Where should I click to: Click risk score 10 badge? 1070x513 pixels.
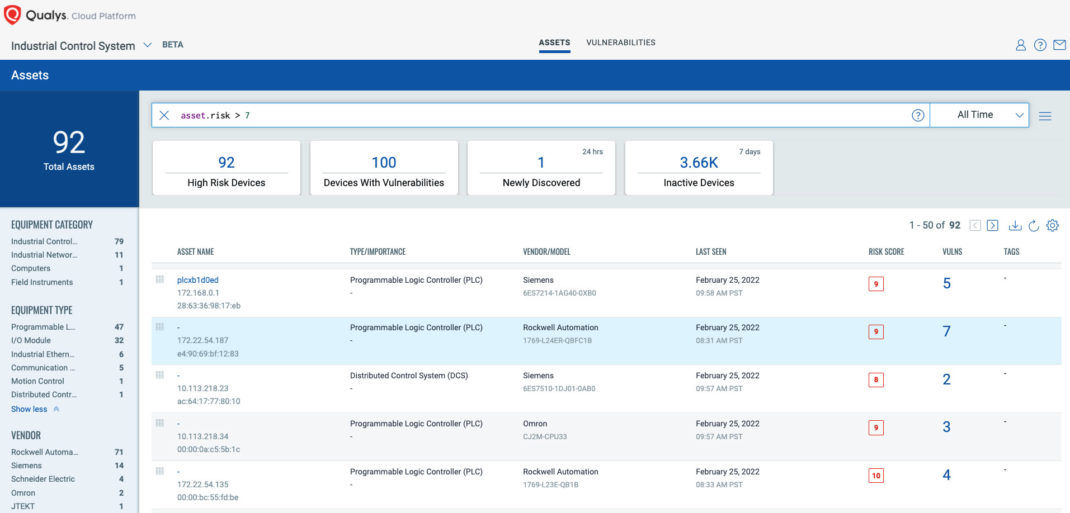point(876,475)
